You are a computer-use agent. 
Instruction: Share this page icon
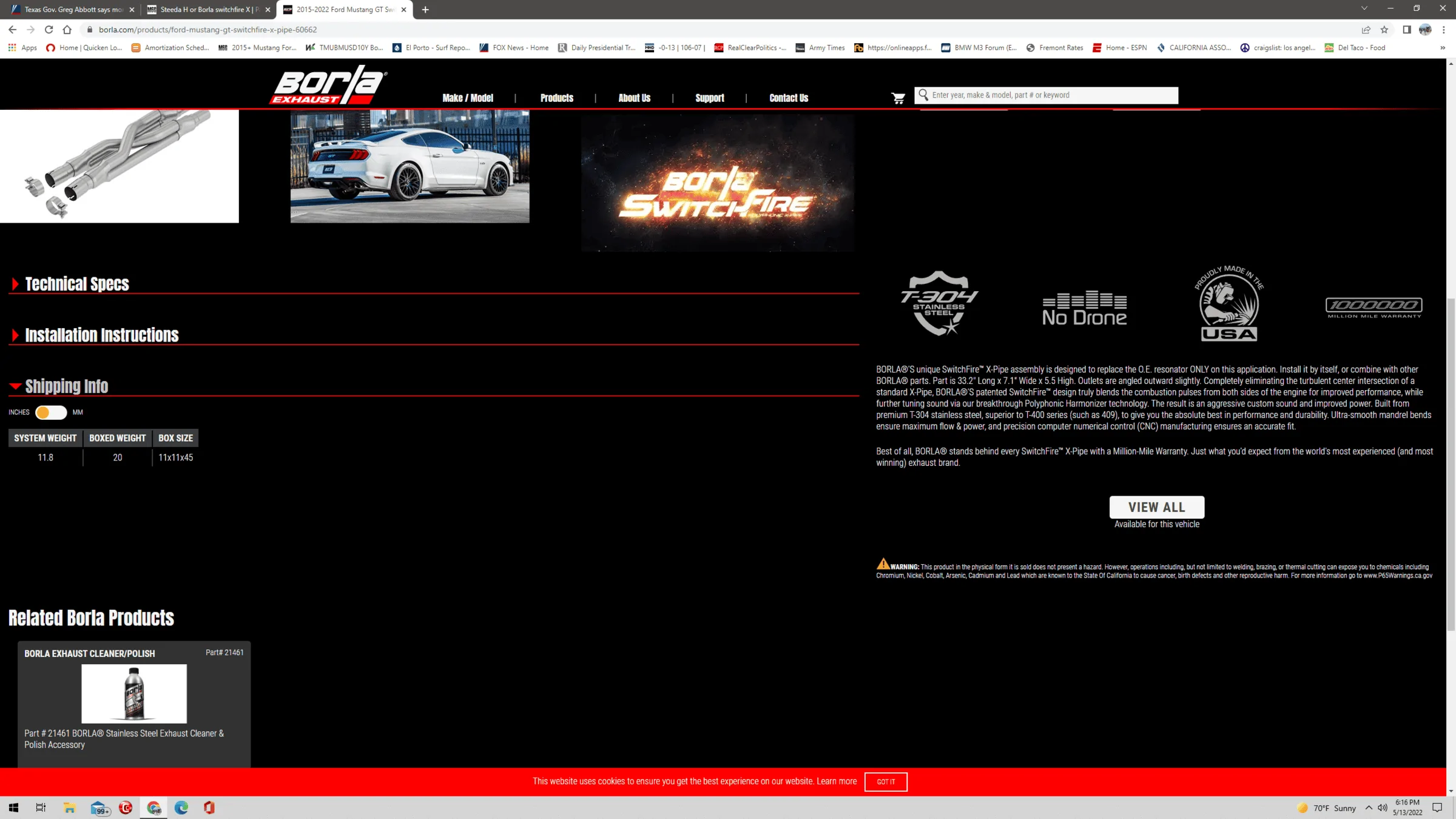click(1366, 29)
